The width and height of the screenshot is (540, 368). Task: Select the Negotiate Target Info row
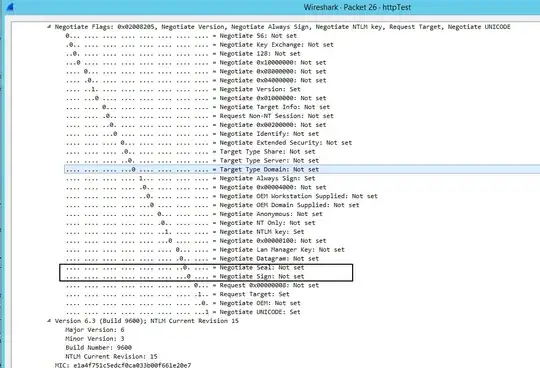(x=198, y=107)
